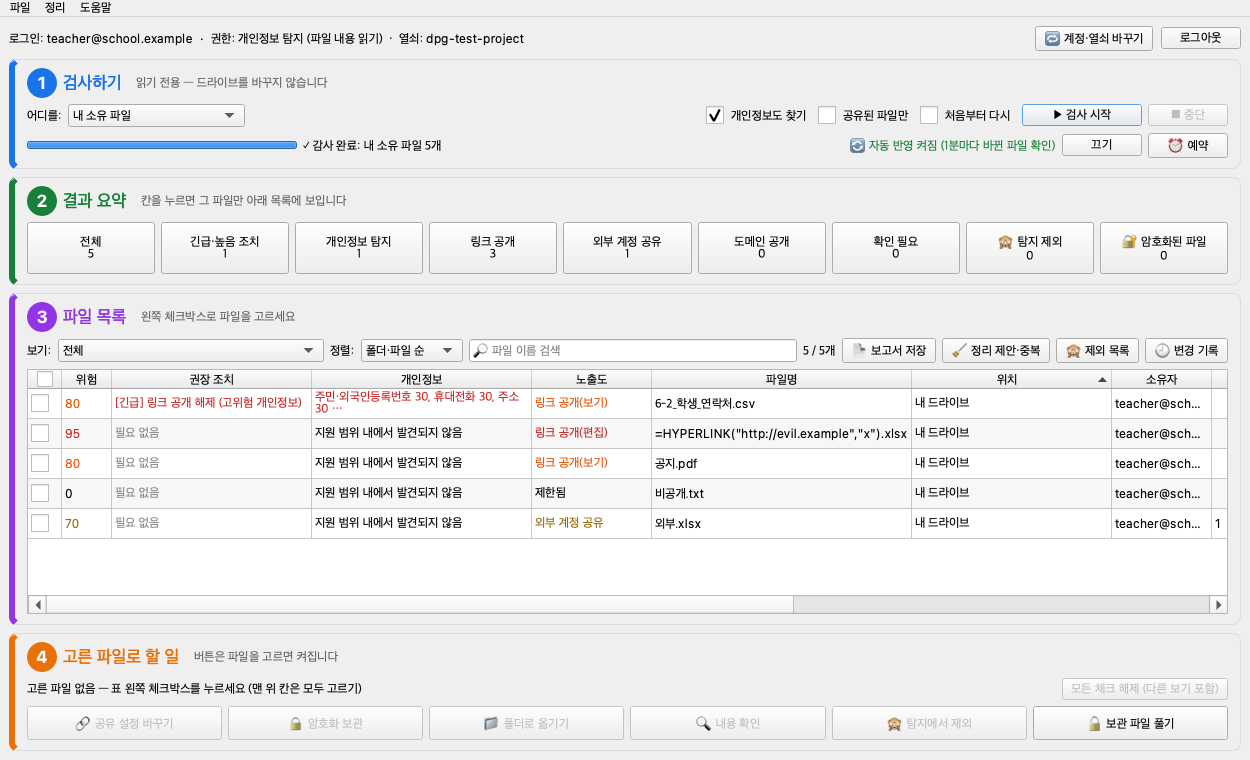Image resolution: width=1250 pixels, height=760 pixels.
Task: Click the monkey 제외 목록 button
Action: (x=1097, y=351)
